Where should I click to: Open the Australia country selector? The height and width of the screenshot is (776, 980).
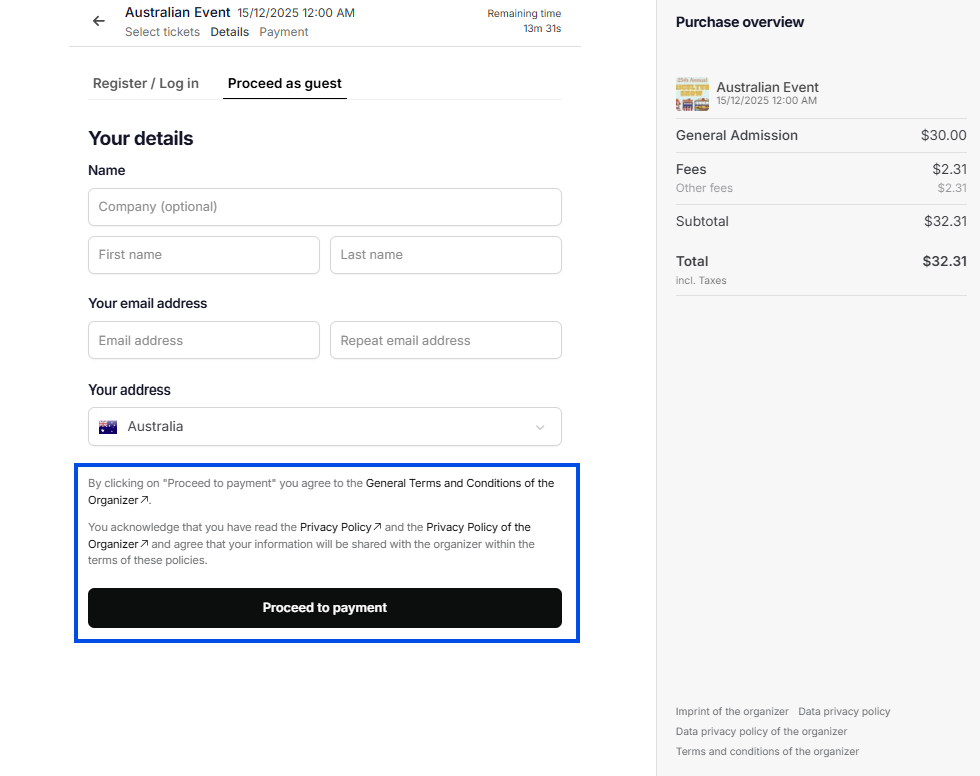324,427
